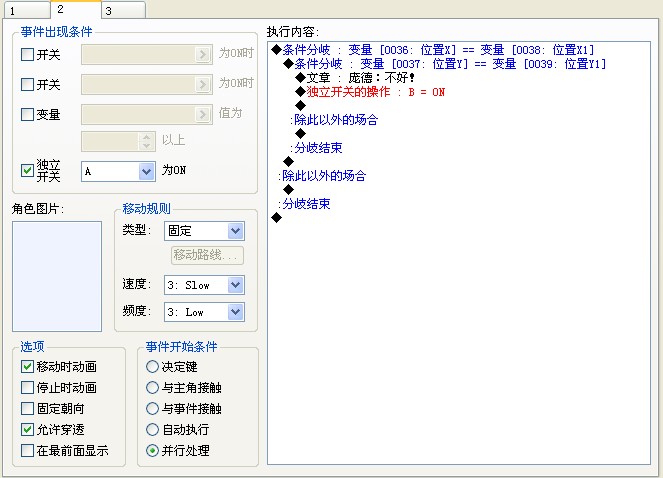This screenshot has width=663, height=478.
Task: Uncheck 允许穿透 option
Action: click(x=27, y=430)
